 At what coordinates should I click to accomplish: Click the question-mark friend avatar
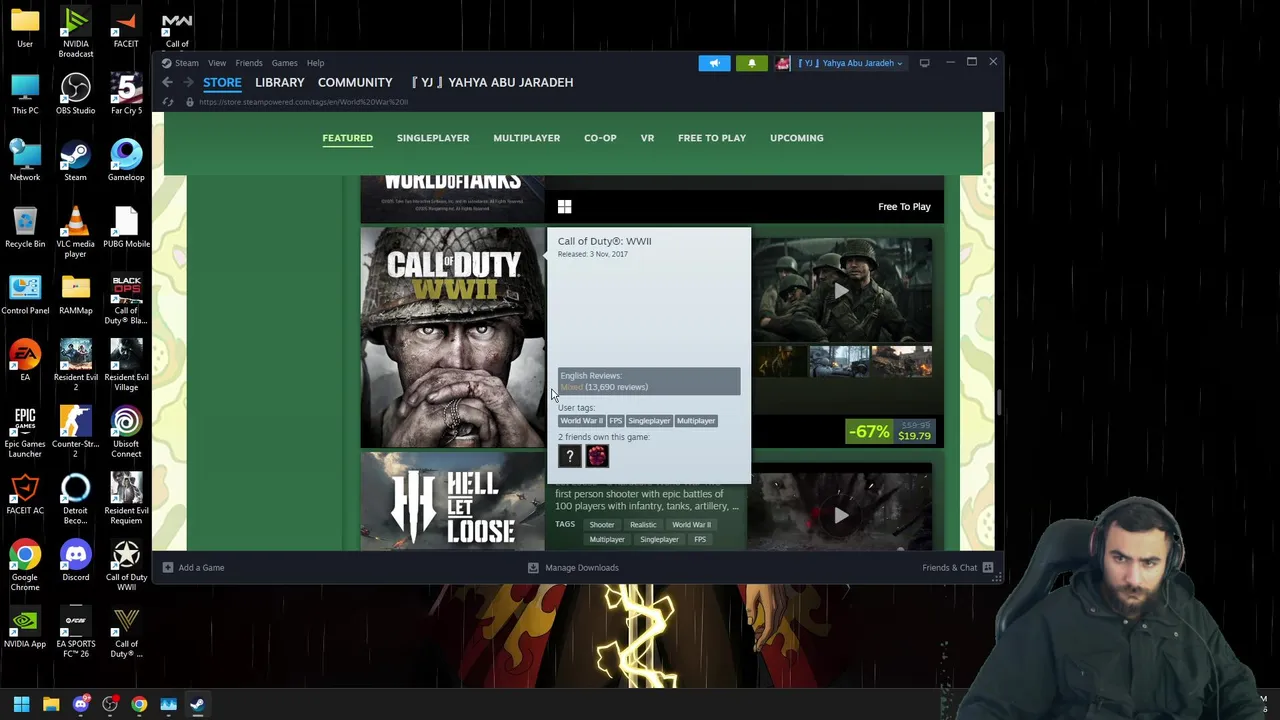[569, 456]
